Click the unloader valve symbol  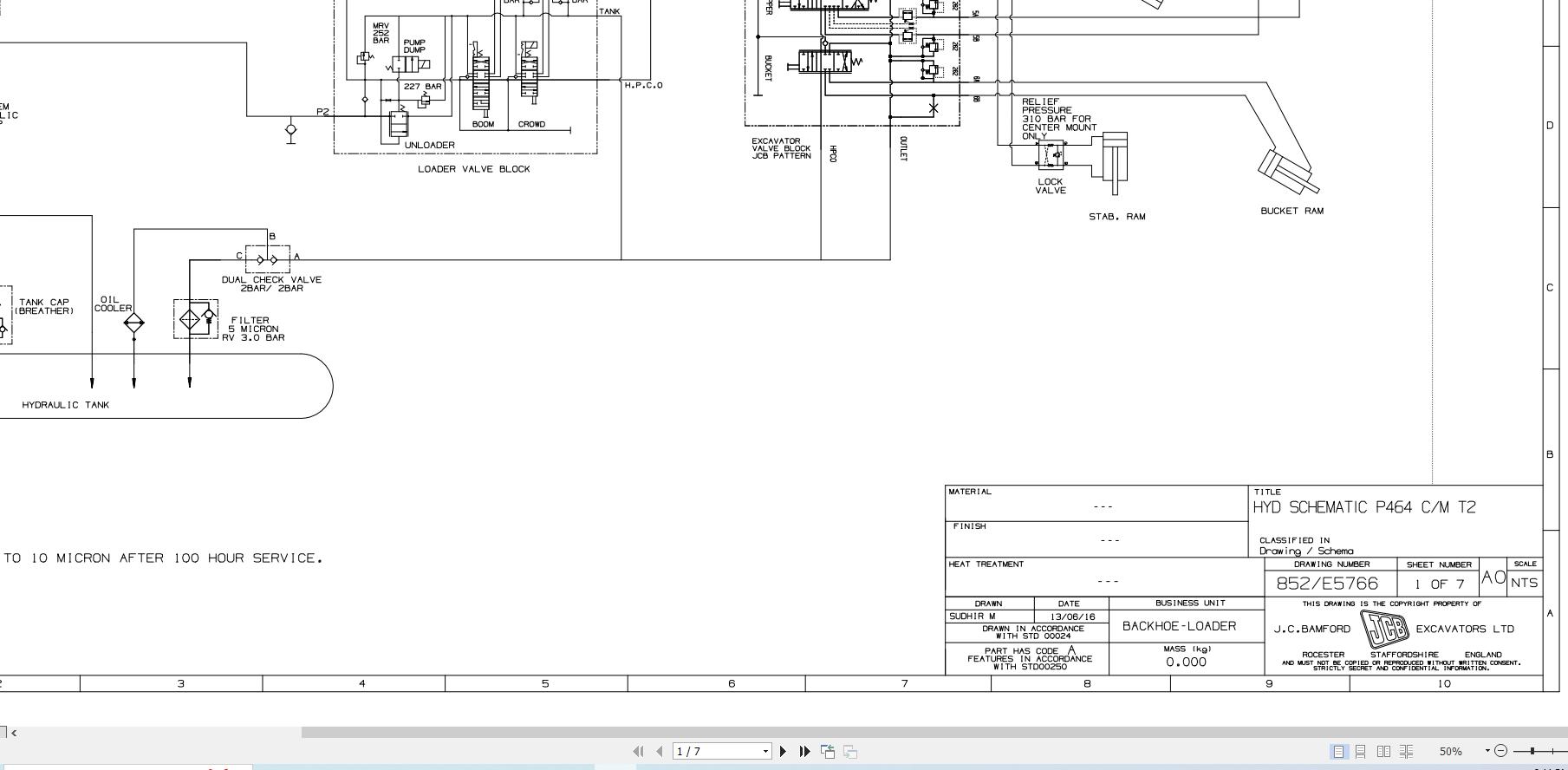click(x=399, y=125)
